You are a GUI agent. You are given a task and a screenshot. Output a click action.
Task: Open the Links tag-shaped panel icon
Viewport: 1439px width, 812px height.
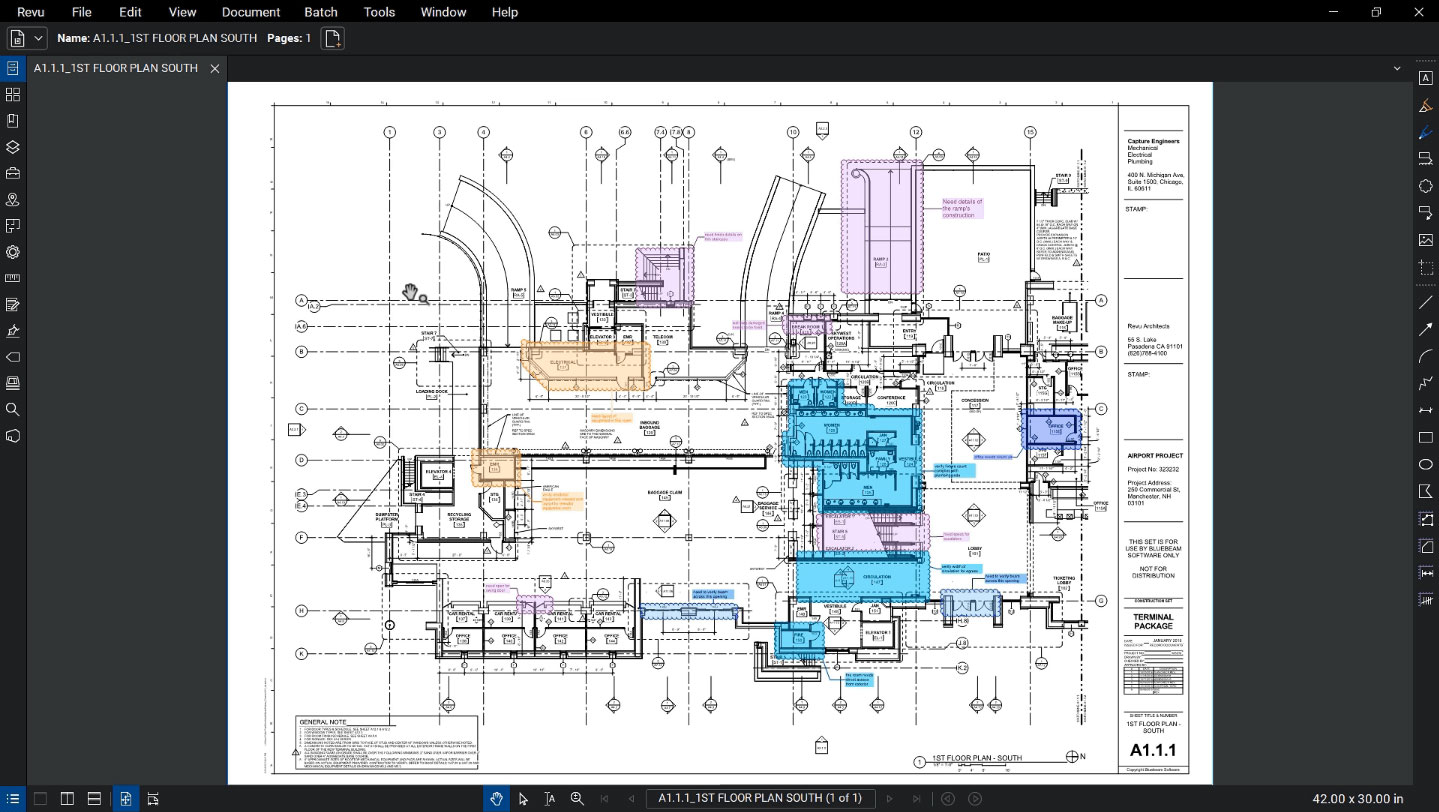(x=13, y=357)
